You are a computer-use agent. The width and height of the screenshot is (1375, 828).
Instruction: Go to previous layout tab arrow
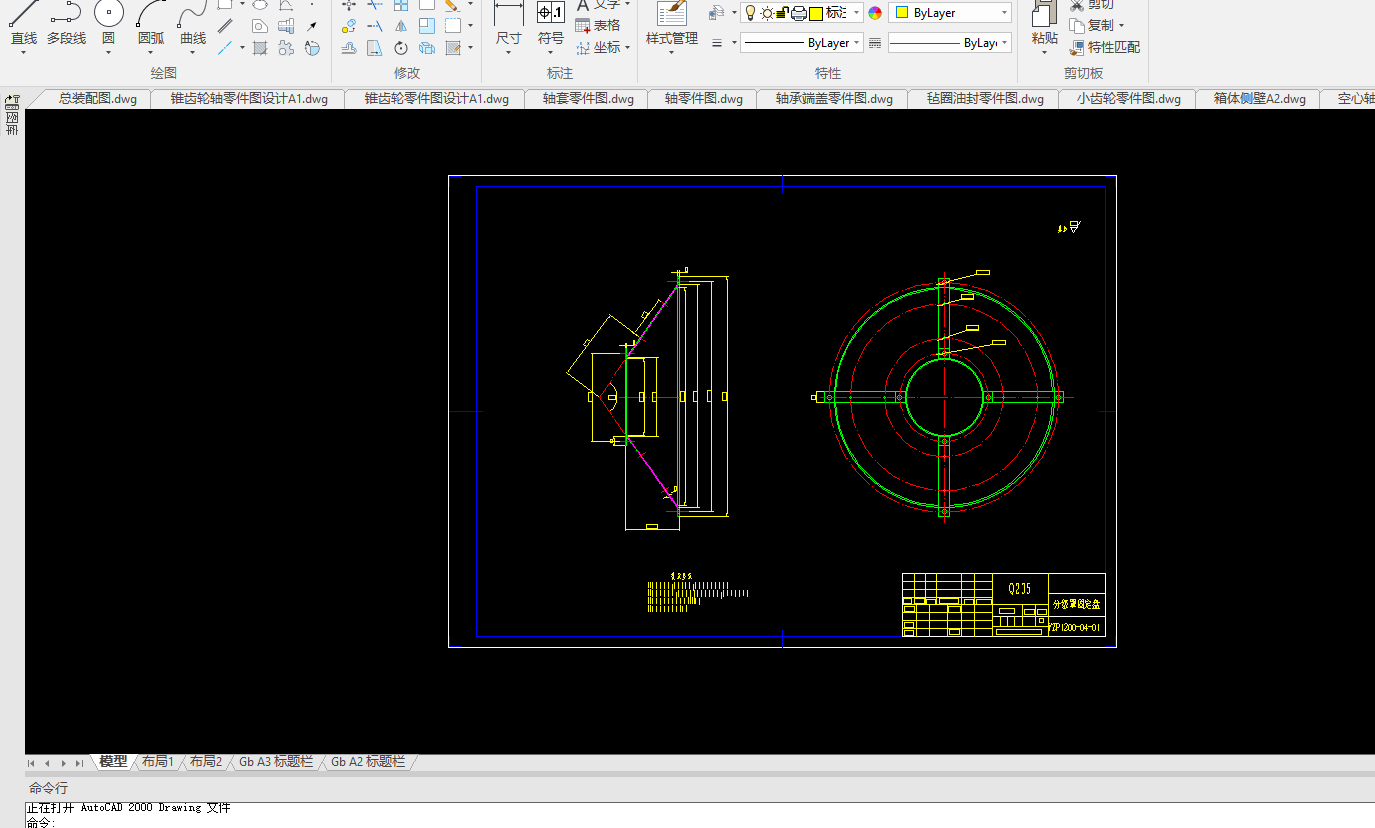47,763
